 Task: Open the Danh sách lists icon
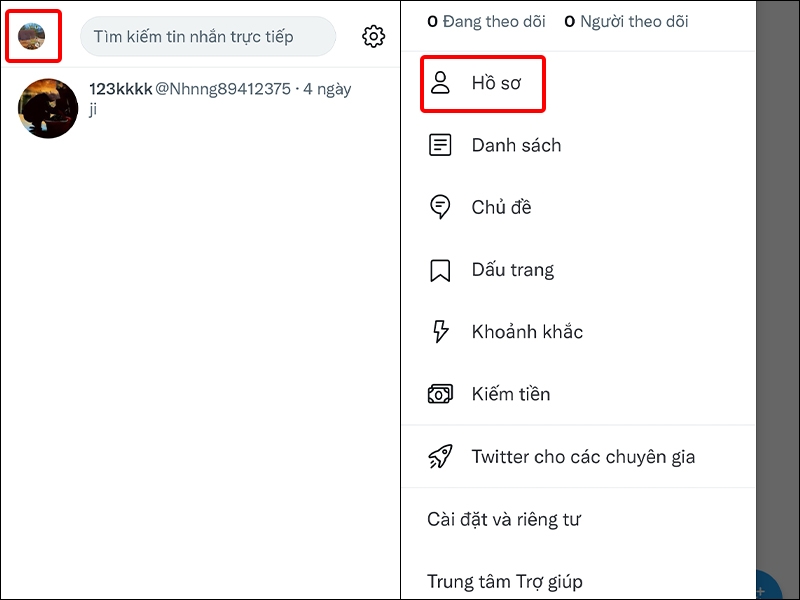pyautogui.click(x=441, y=144)
